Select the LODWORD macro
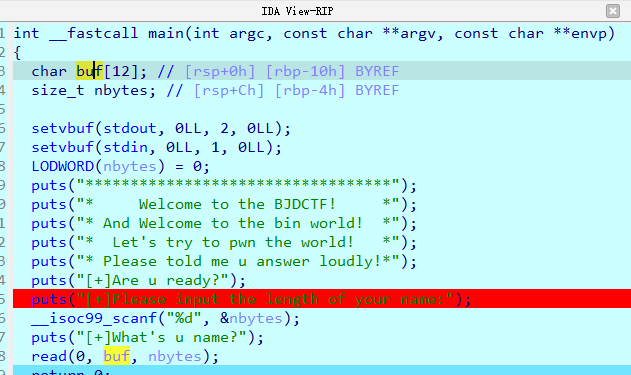 62,167
